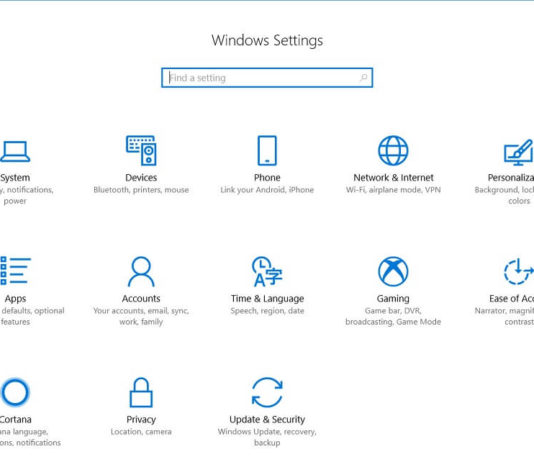Click the Ease of Access label
The width and height of the screenshot is (534, 462).
511,299
